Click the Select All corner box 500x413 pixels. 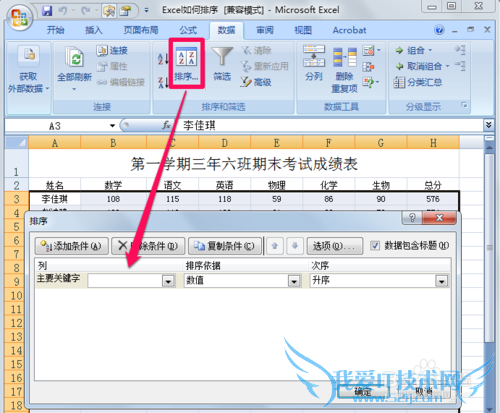[17, 143]
